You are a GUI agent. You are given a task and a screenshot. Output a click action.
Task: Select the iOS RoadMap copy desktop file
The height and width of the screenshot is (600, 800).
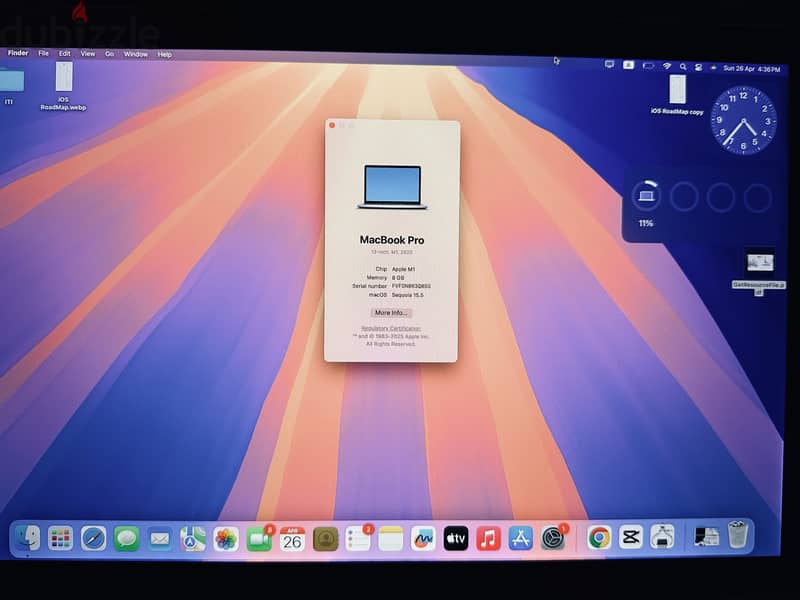(677, 94)
